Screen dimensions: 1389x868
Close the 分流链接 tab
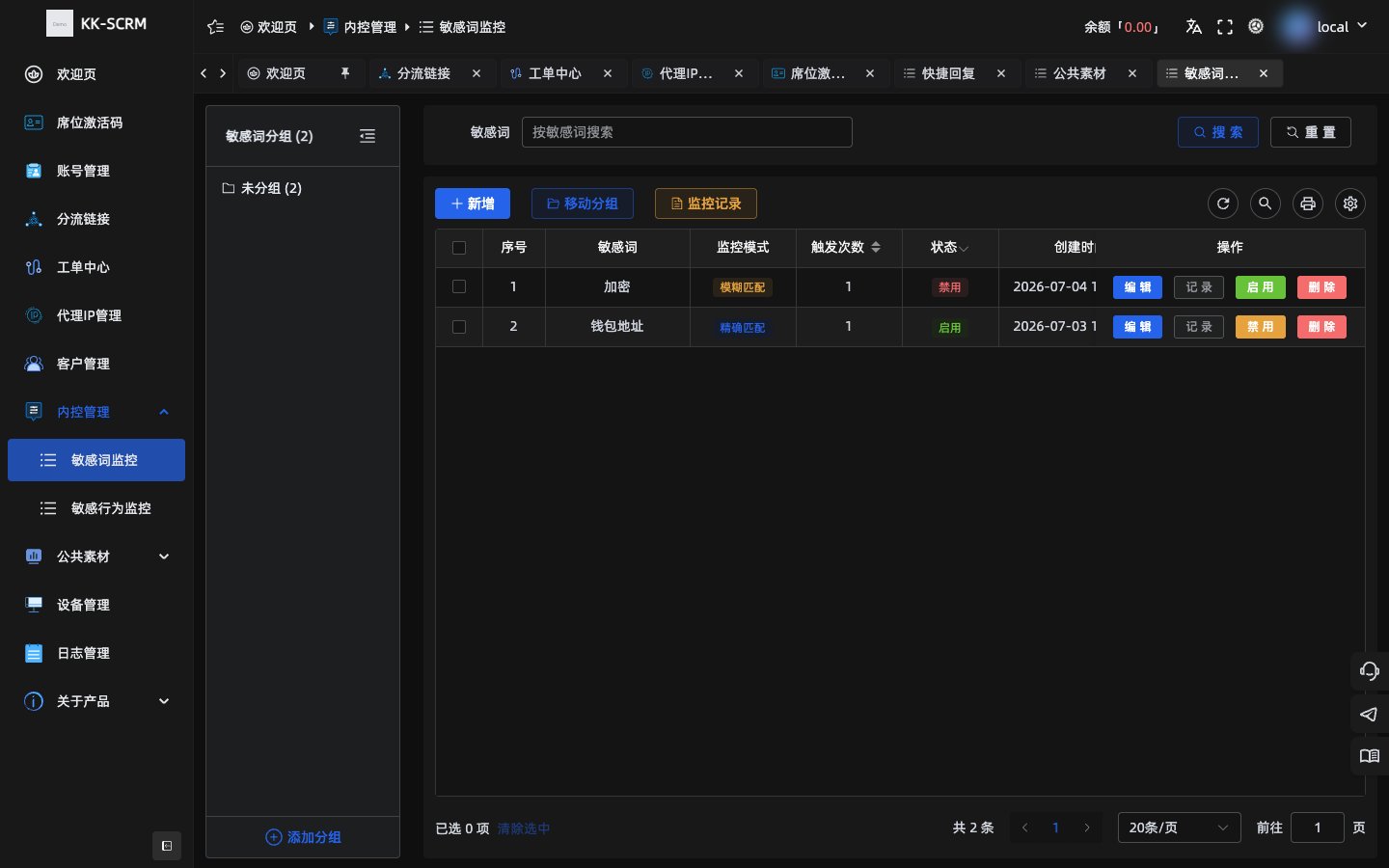(x=477, y=73)
